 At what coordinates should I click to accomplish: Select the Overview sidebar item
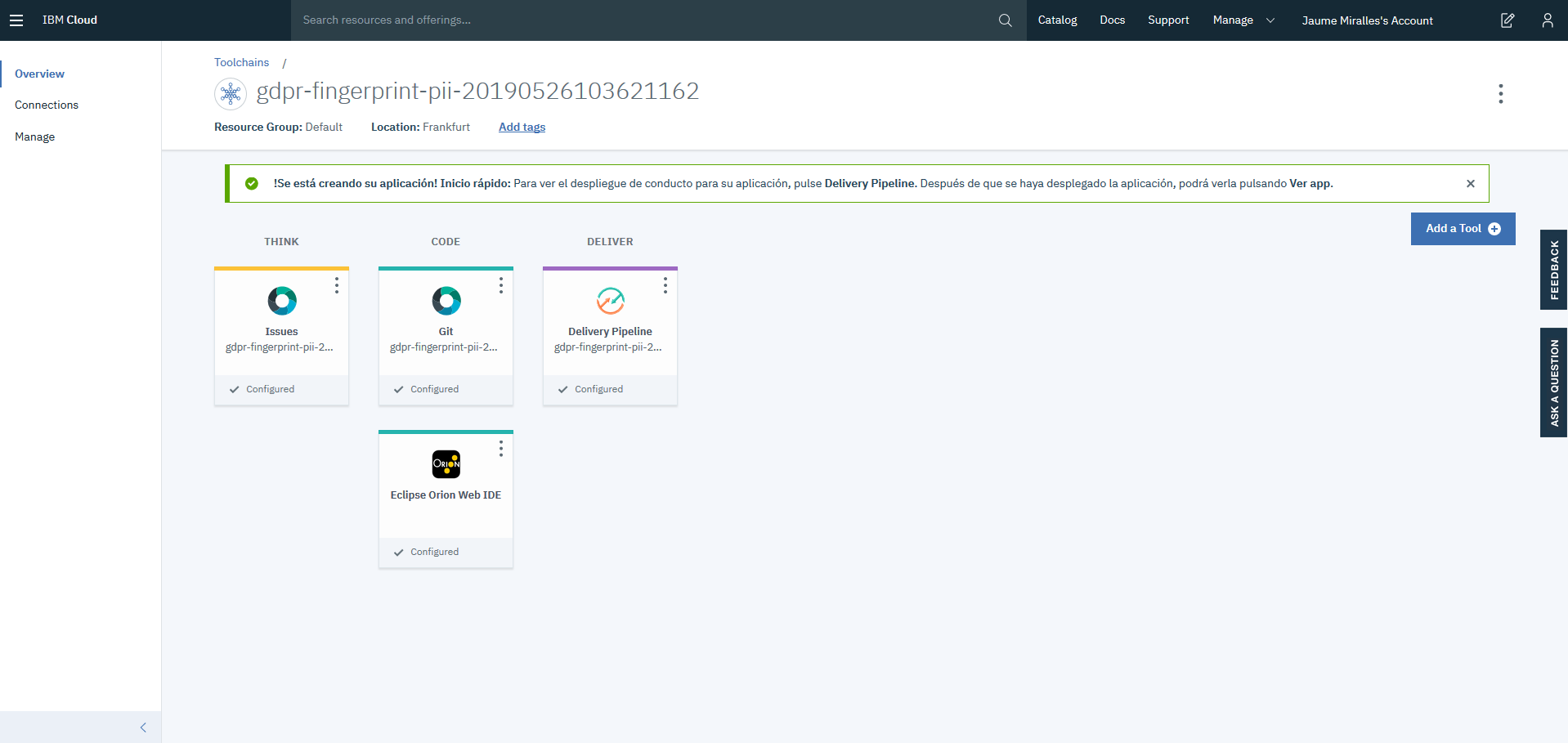point(39,74)
